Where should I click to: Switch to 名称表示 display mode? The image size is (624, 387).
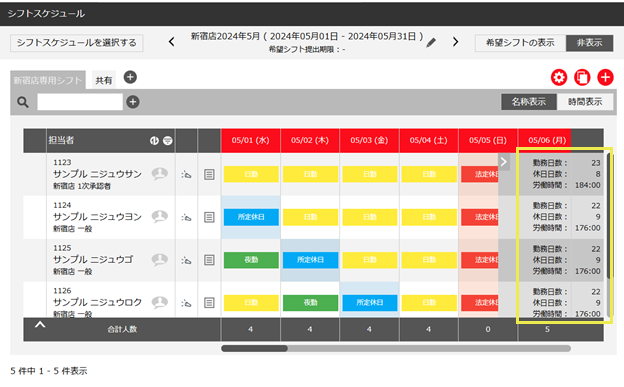pyautogui.click(x=528, y=102)
